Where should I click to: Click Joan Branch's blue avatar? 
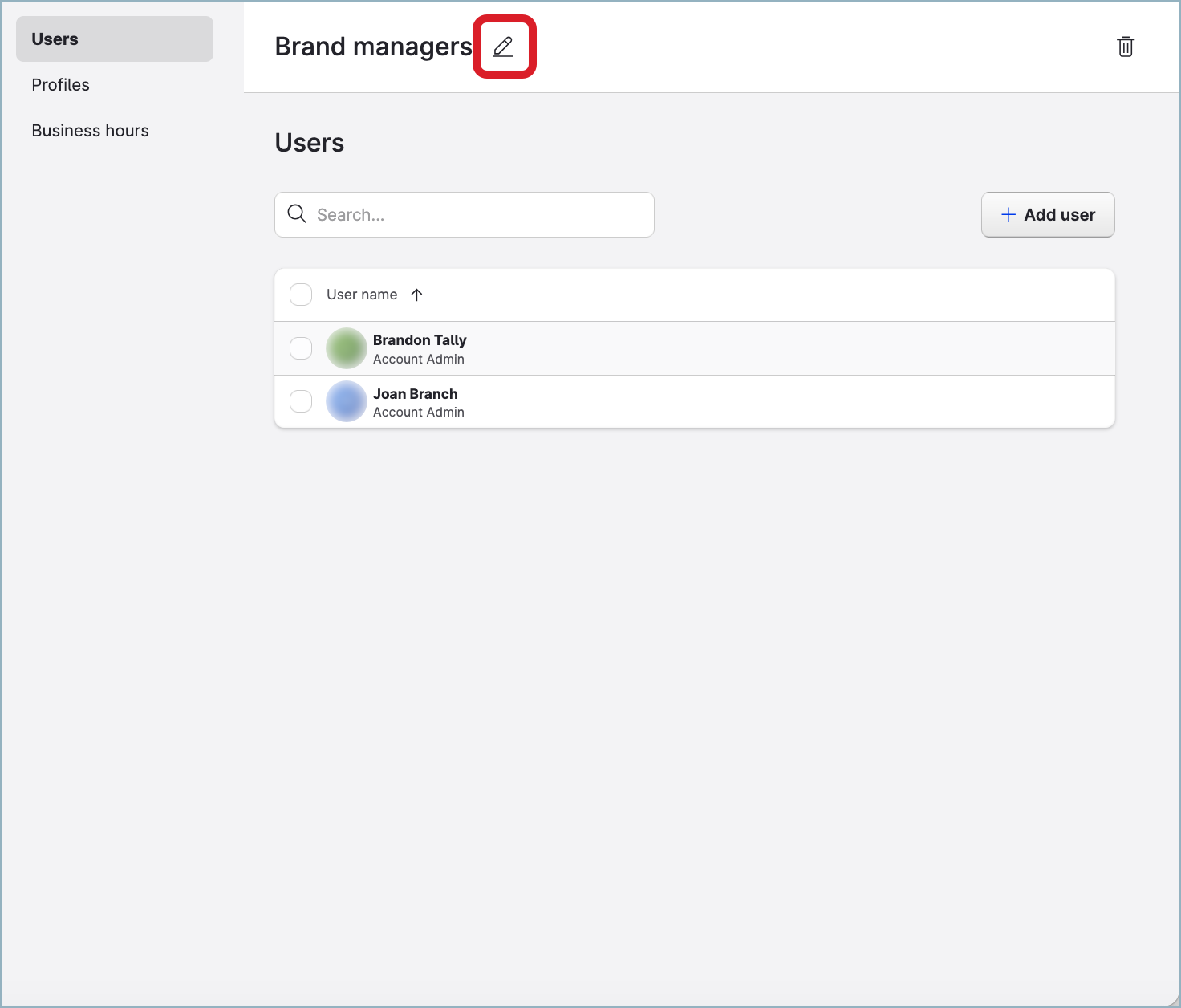point(347,401)
